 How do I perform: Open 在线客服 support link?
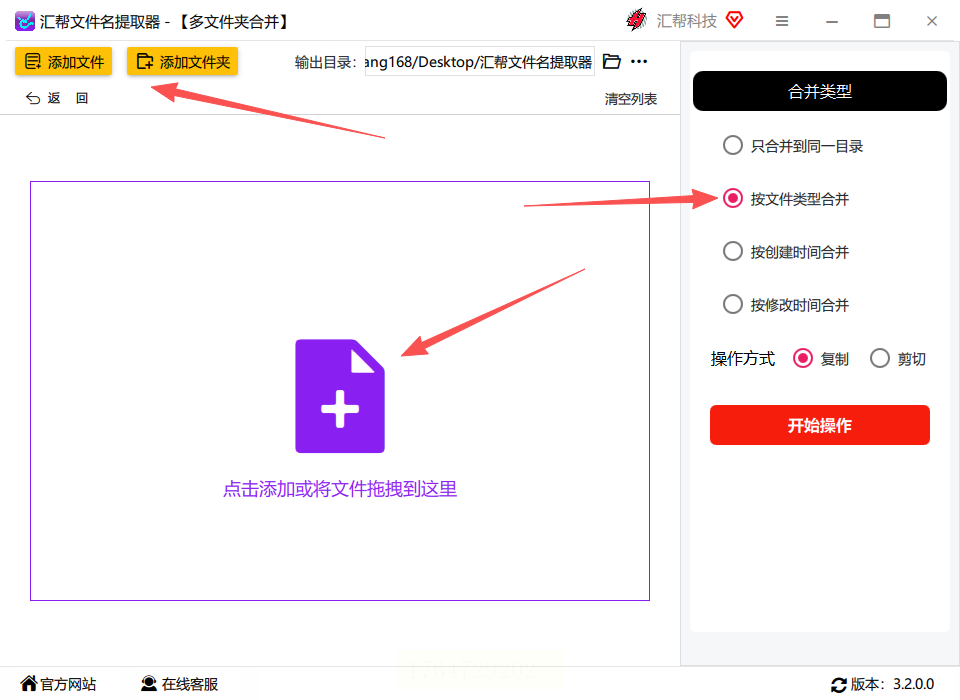tap(179, 683)
